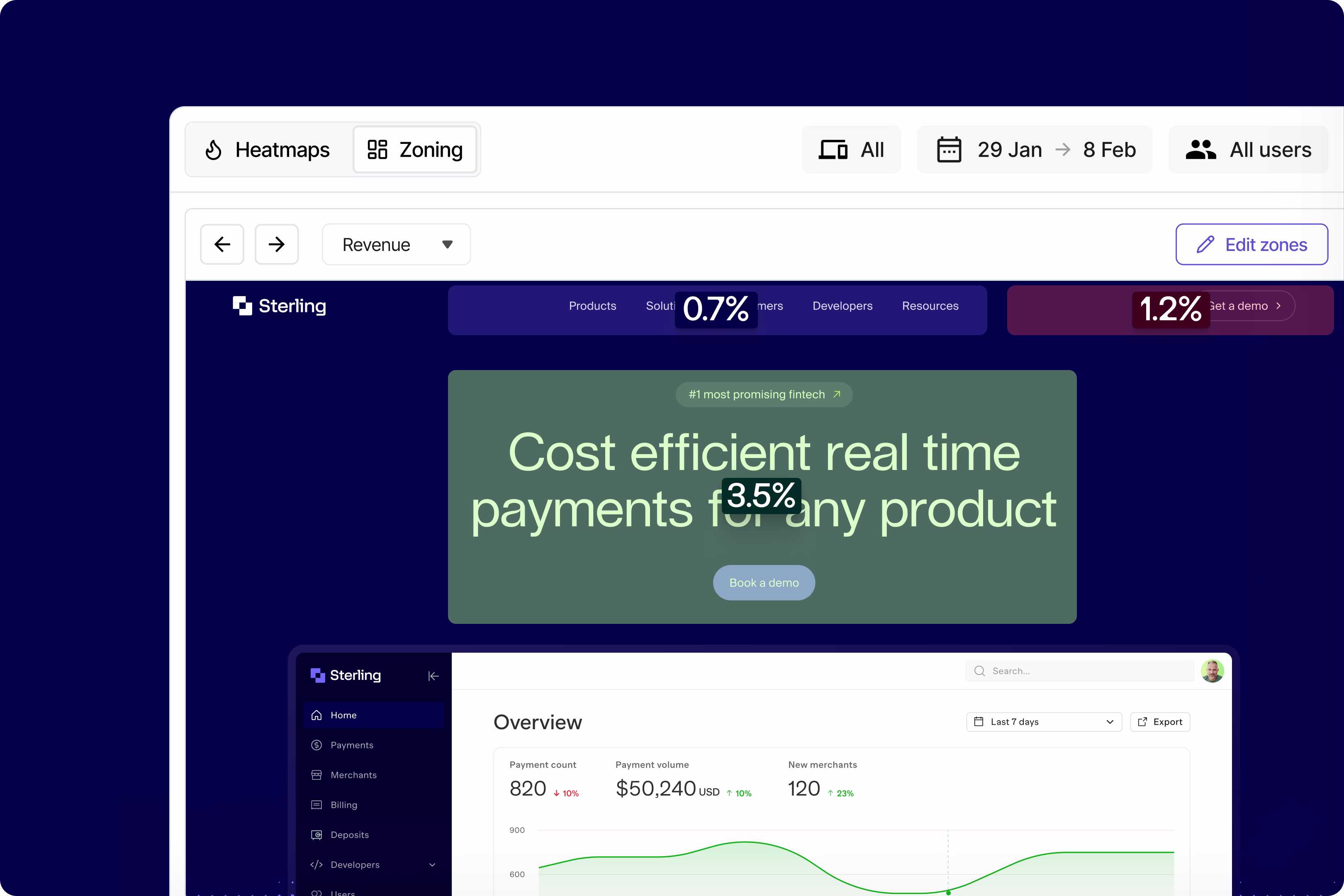Navigate back using the left arrow icon
Screen dimensions: 1344x896
(x=222, y=244)
